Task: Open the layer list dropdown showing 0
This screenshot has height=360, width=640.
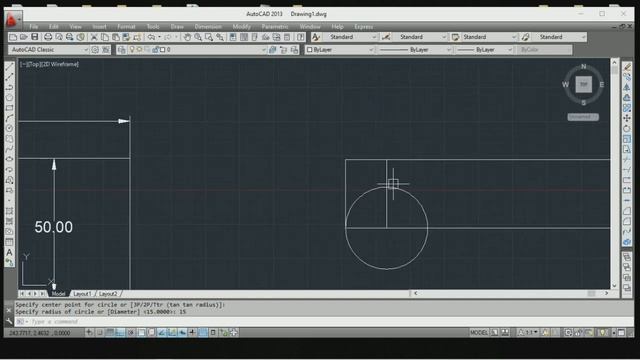Action: pyautogui.click(x=198, y=50)
